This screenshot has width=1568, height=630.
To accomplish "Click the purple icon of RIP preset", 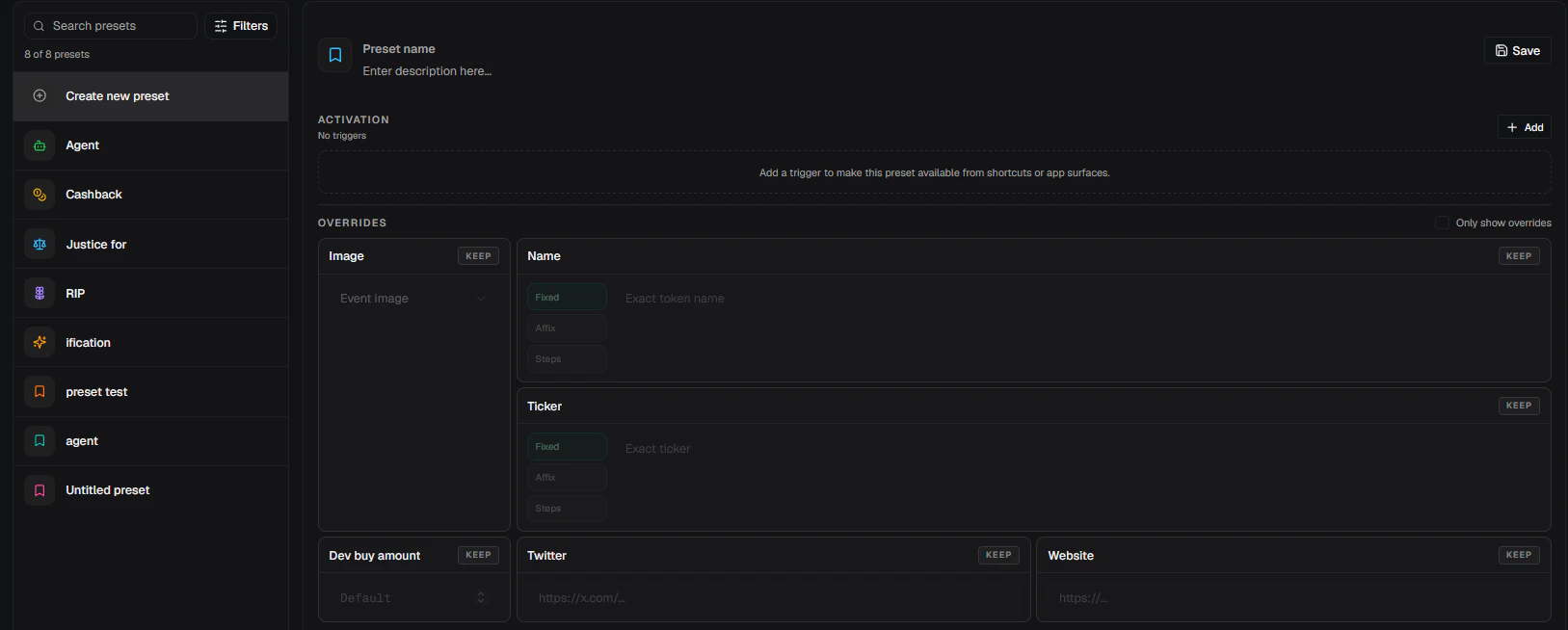I will tap(40, 294).
